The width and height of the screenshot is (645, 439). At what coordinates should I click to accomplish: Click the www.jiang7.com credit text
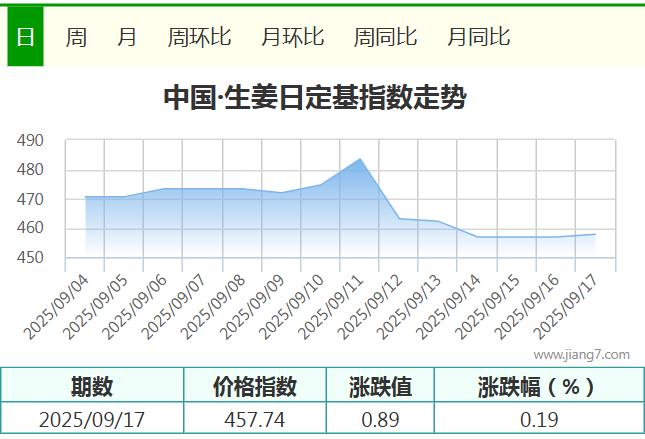pos(581,355)
